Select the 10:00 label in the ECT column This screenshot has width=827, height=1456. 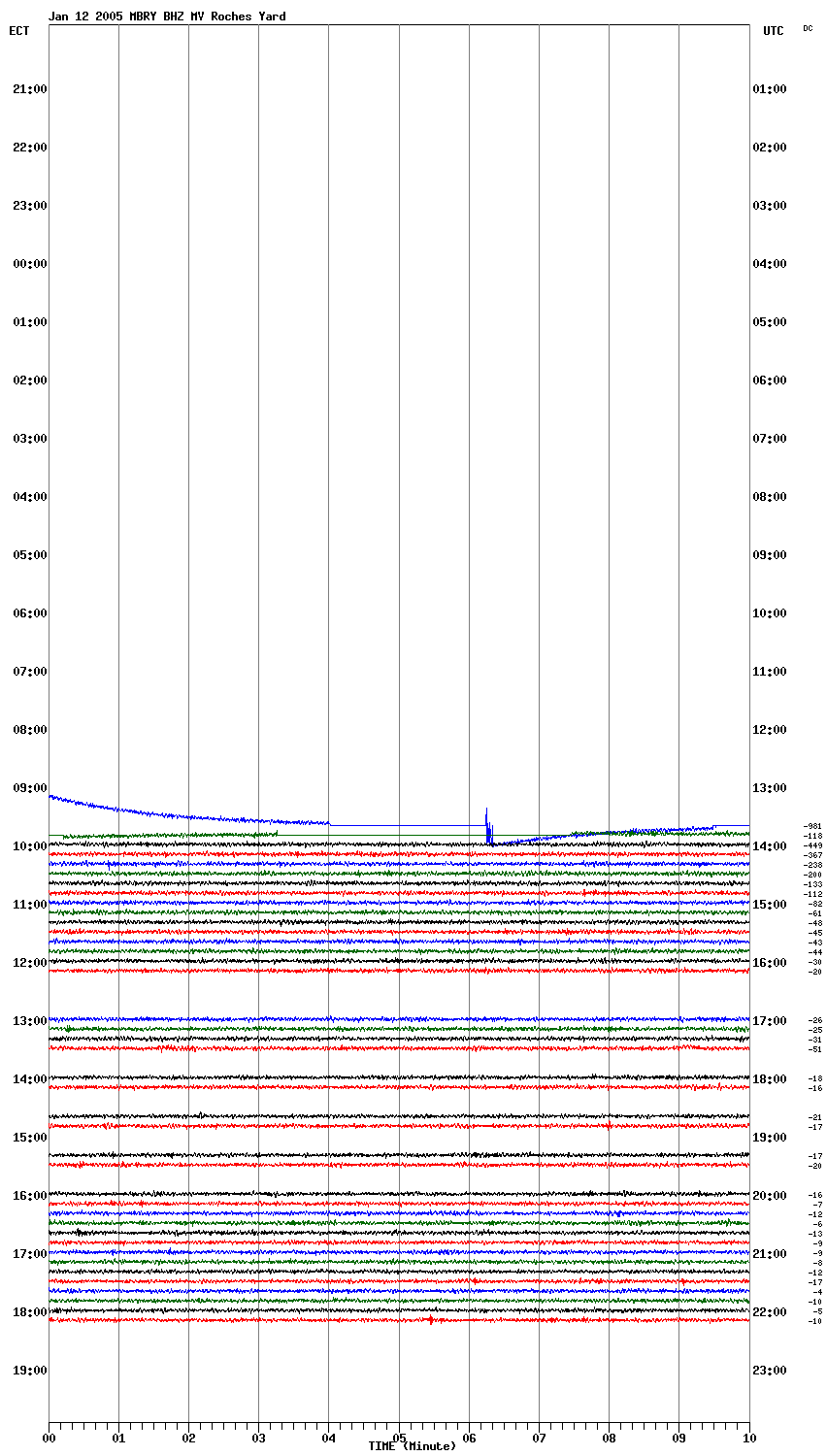(30, 846)
